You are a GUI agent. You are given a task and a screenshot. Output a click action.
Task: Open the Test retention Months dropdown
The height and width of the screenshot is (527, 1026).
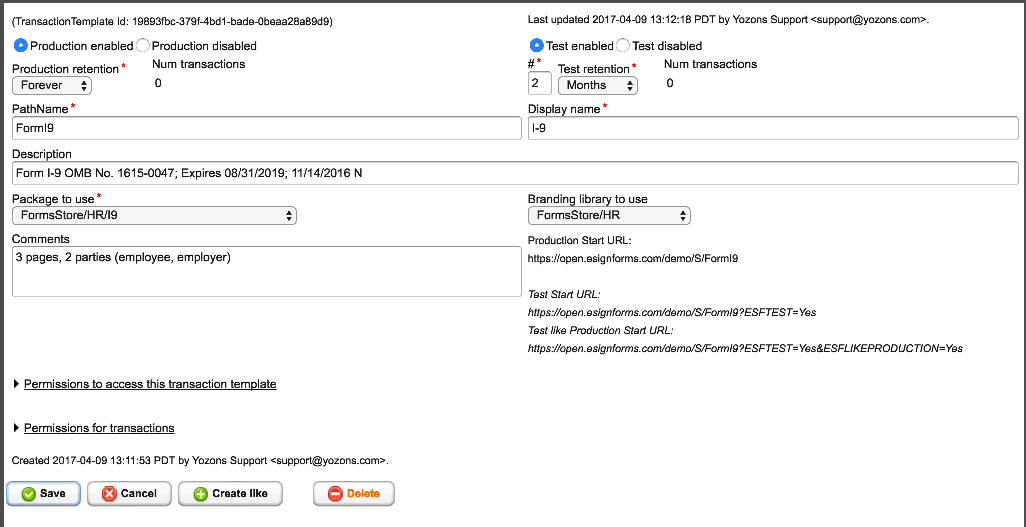598,86
